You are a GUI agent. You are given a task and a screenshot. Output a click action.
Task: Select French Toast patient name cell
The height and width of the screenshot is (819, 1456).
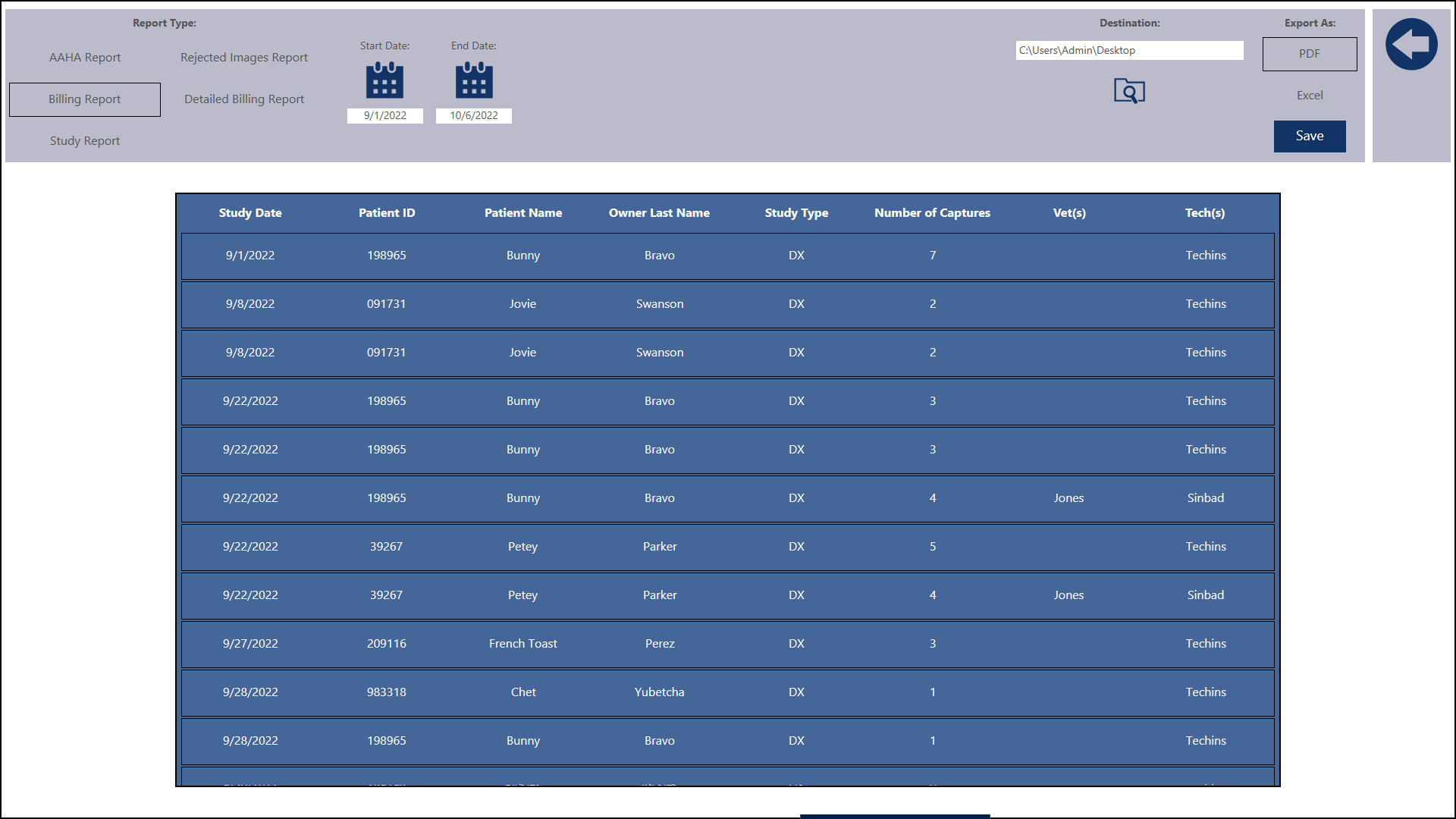click(523, 644)
